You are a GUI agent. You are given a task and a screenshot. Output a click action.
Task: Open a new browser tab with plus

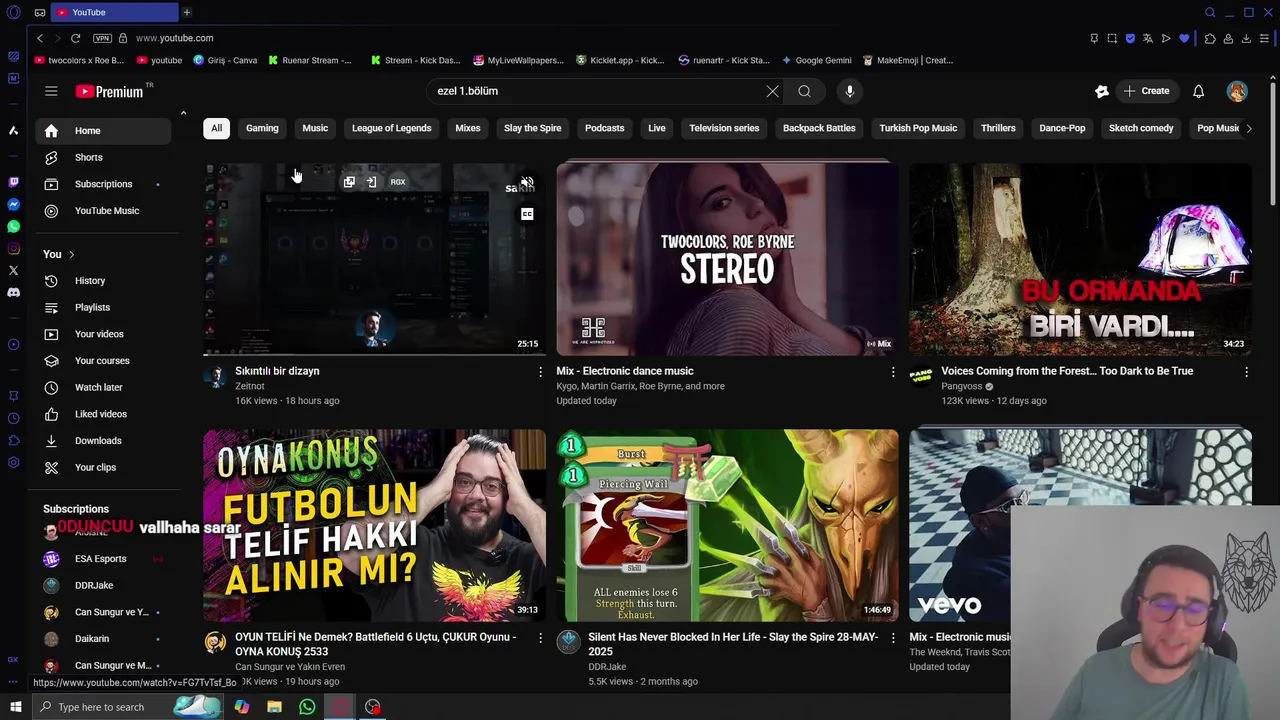186,12
